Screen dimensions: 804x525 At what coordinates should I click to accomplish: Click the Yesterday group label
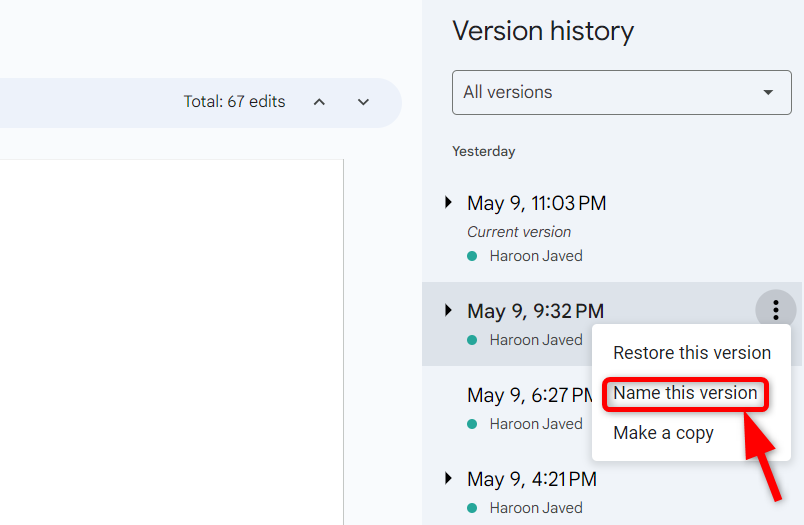coord(484,151)
